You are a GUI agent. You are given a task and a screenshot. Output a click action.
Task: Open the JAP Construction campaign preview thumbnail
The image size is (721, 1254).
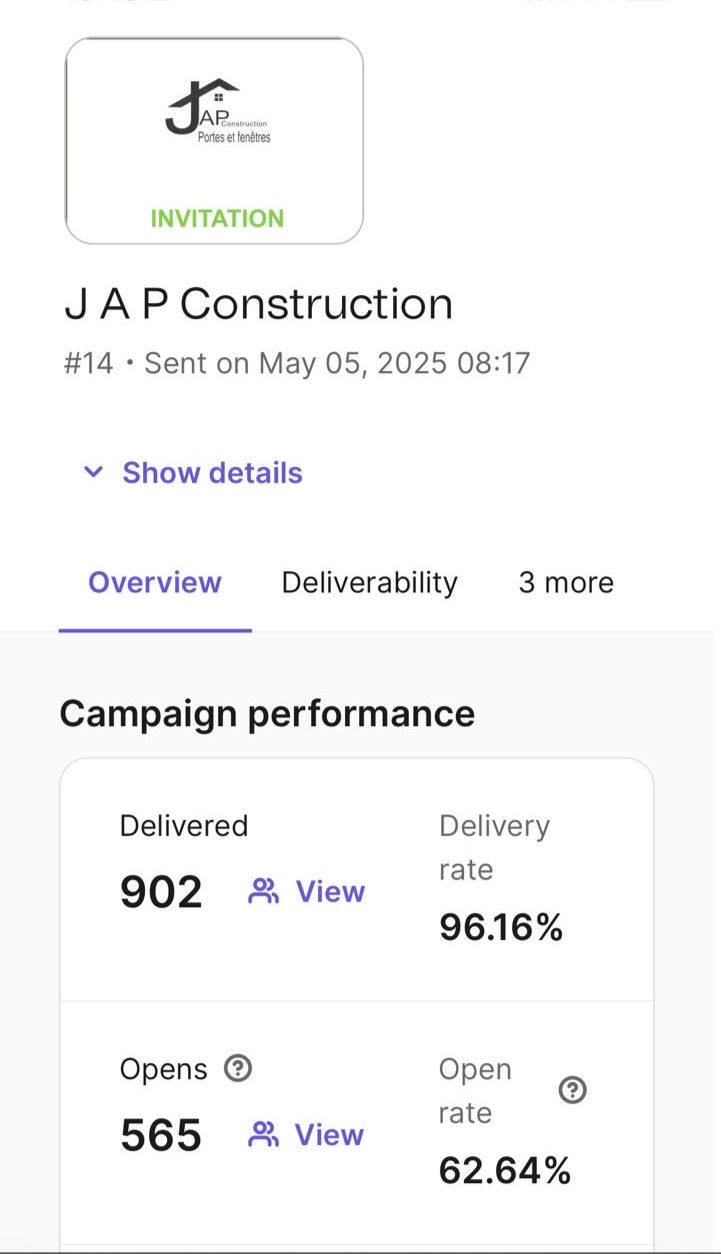pos(214,140)
